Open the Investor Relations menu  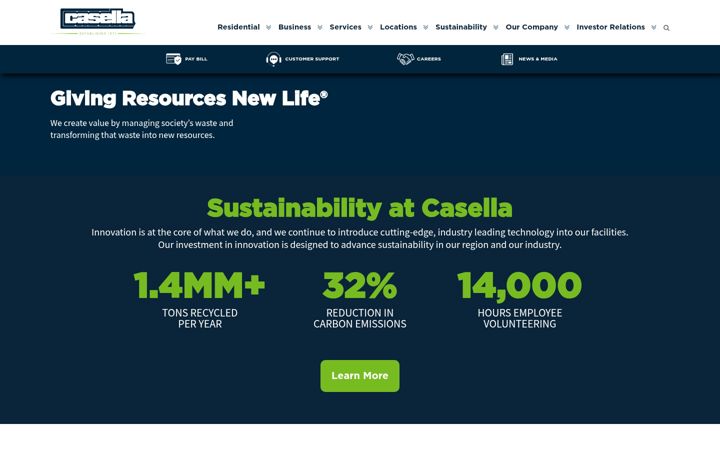(611, 27)
